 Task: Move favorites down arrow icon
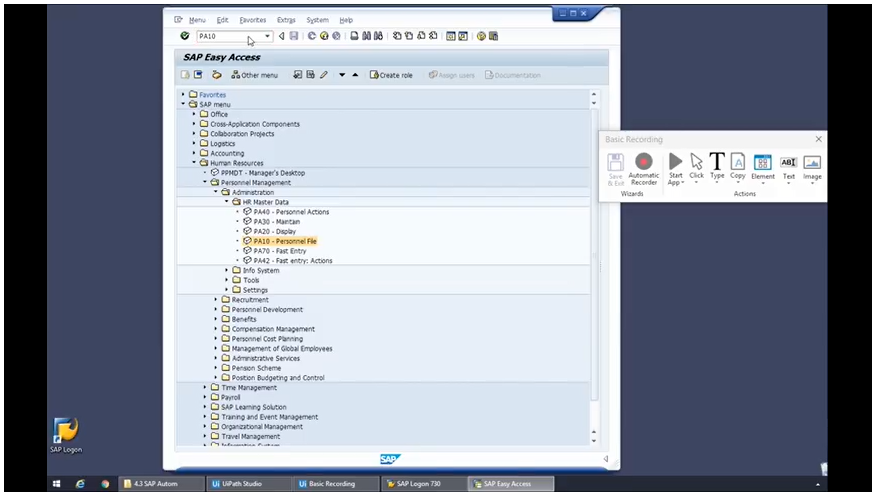click(342, 75)
